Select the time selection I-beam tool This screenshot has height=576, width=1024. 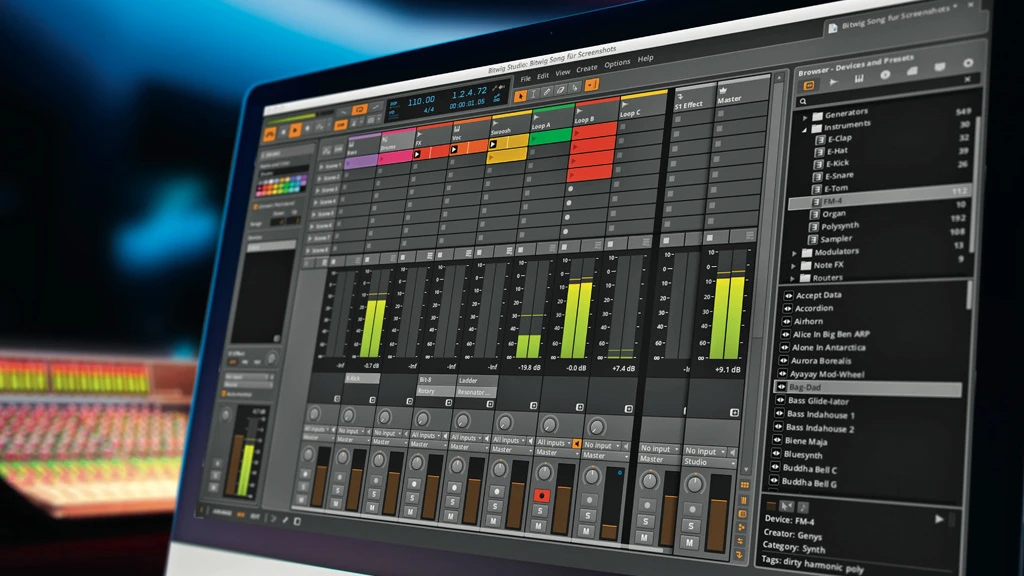[x=534, y=94]
